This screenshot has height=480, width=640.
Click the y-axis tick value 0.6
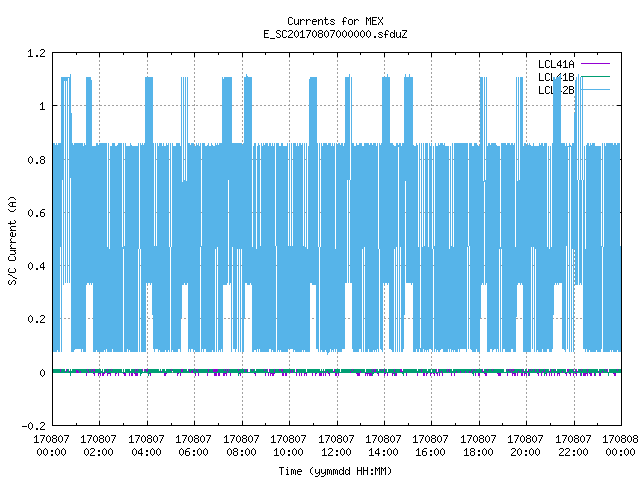click(x=36, y=213)
